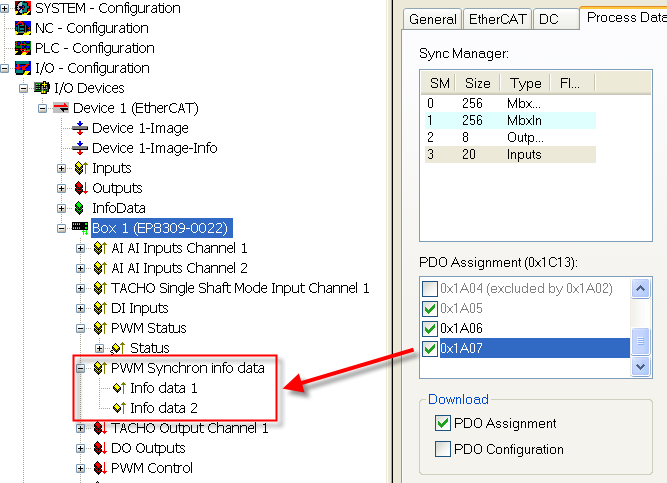The image size is (667, 483).
Task: Collapse the Box 1 (EP8309-0022) node
Action: 61,228
